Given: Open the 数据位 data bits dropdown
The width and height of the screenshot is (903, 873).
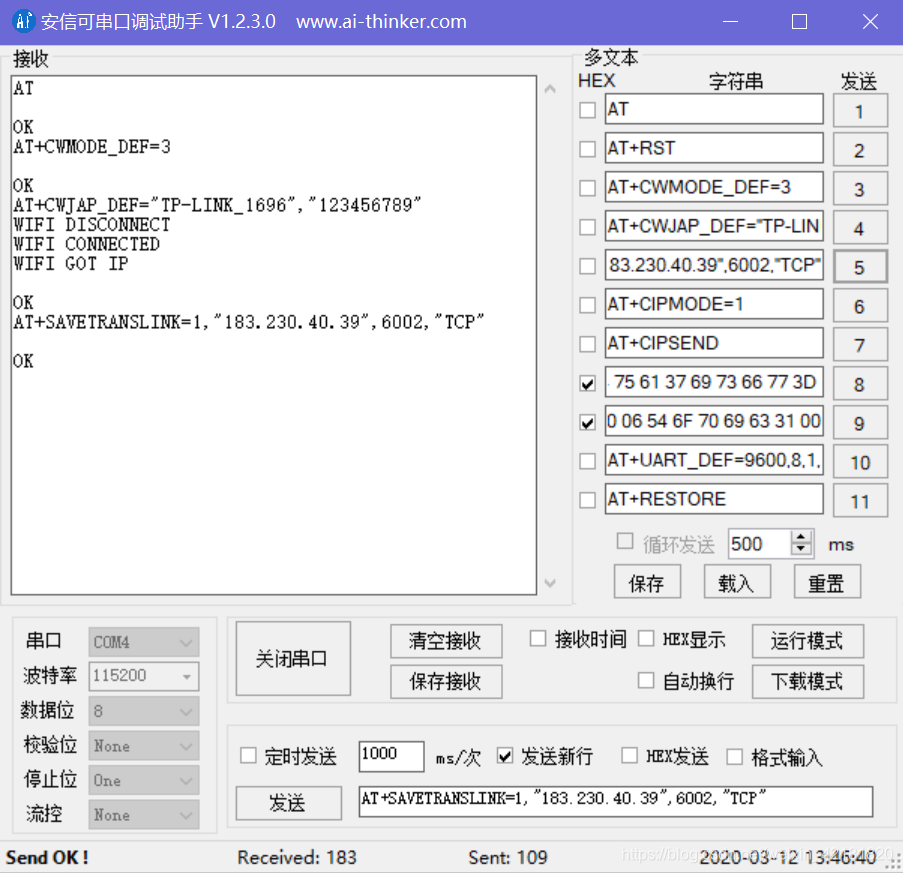Looking at the screenshot, I should (x=144, y=711).
